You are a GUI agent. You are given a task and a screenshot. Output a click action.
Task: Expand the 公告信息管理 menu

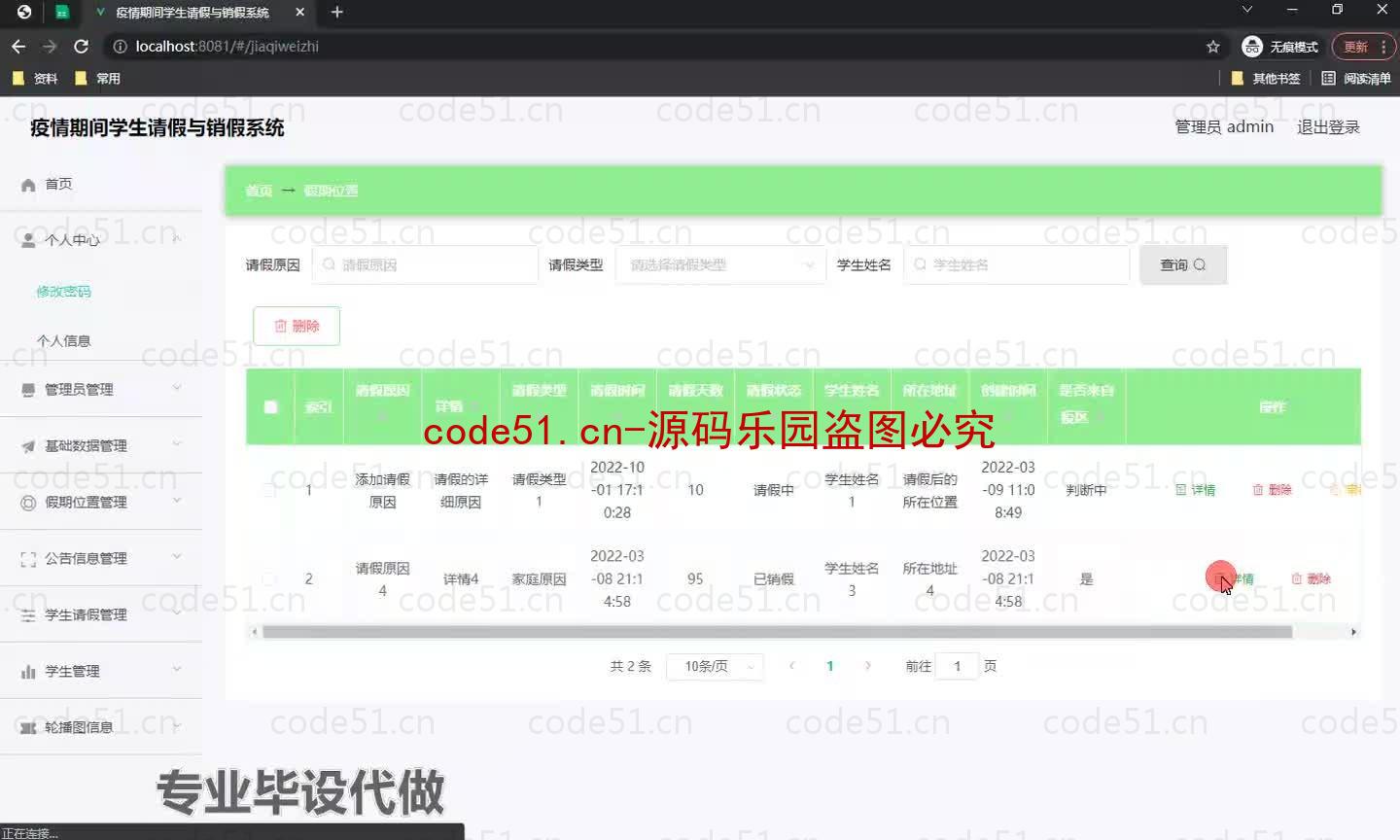coord(177,557)
